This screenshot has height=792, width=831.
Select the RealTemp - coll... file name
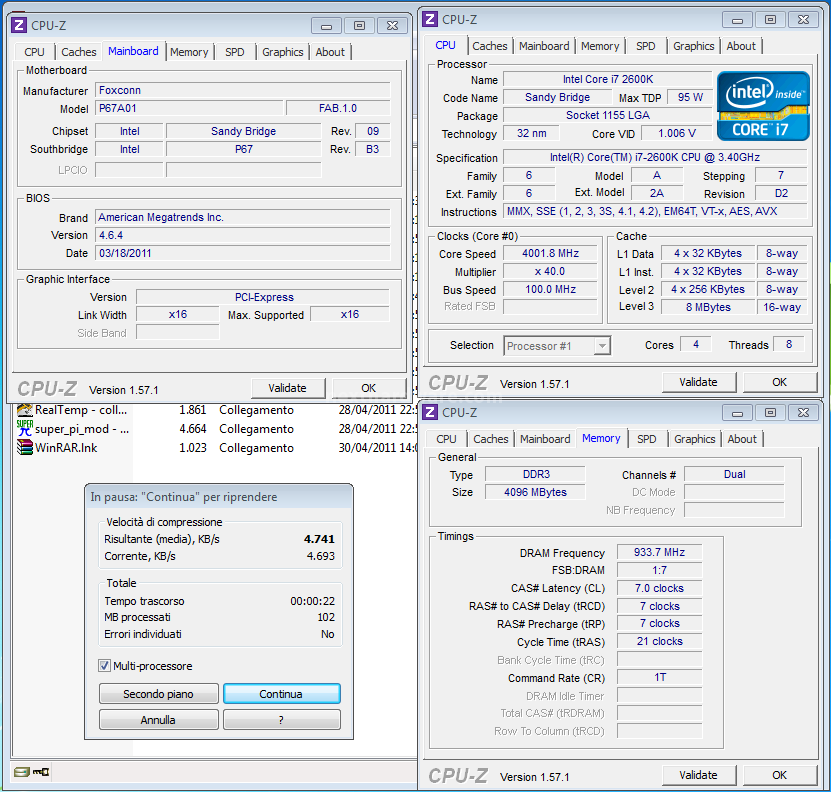tap(81, 410)
